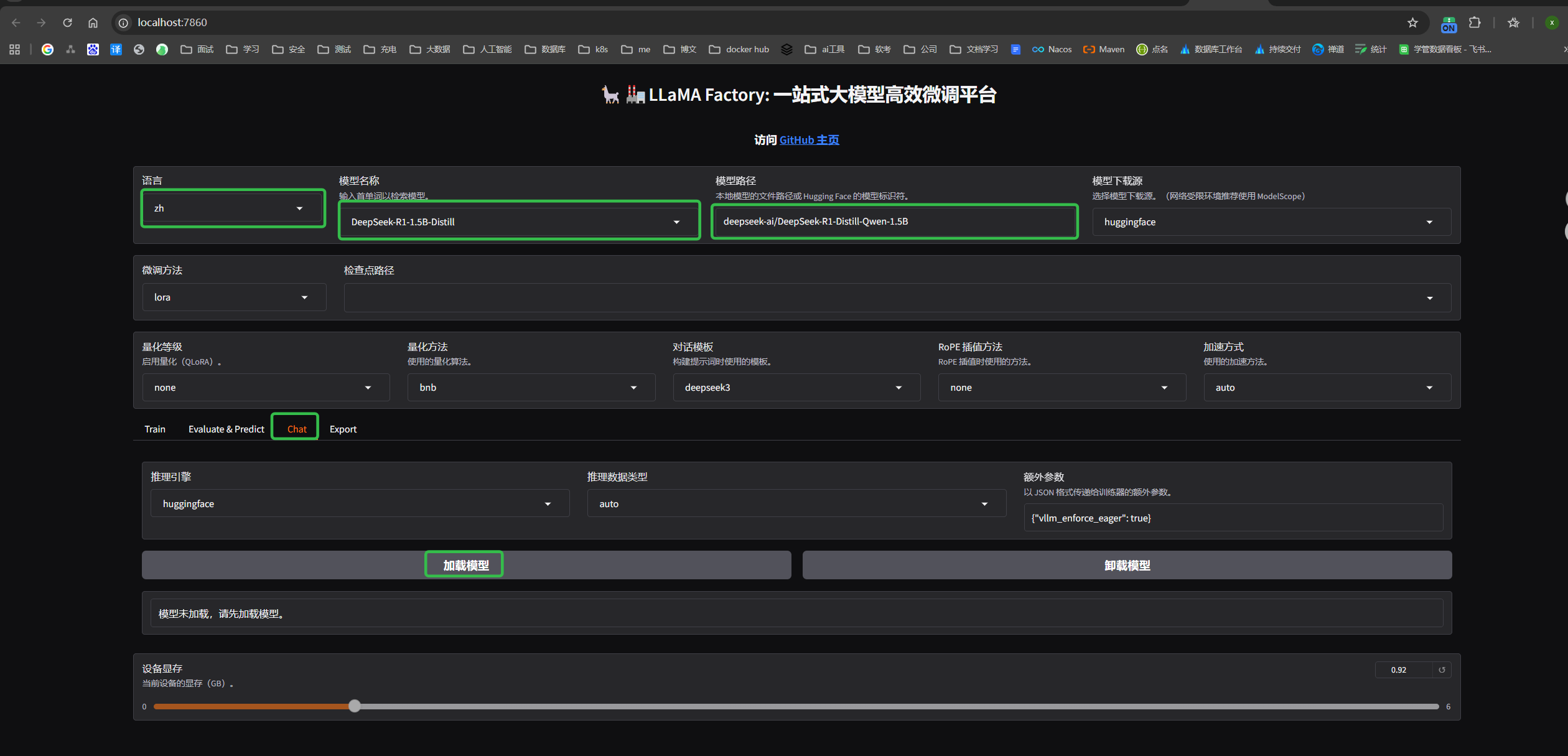This screenshot has width=1568, height=756.
Task: Open the Extensions puzzle-piece menu
Action: click(1474, 22)
